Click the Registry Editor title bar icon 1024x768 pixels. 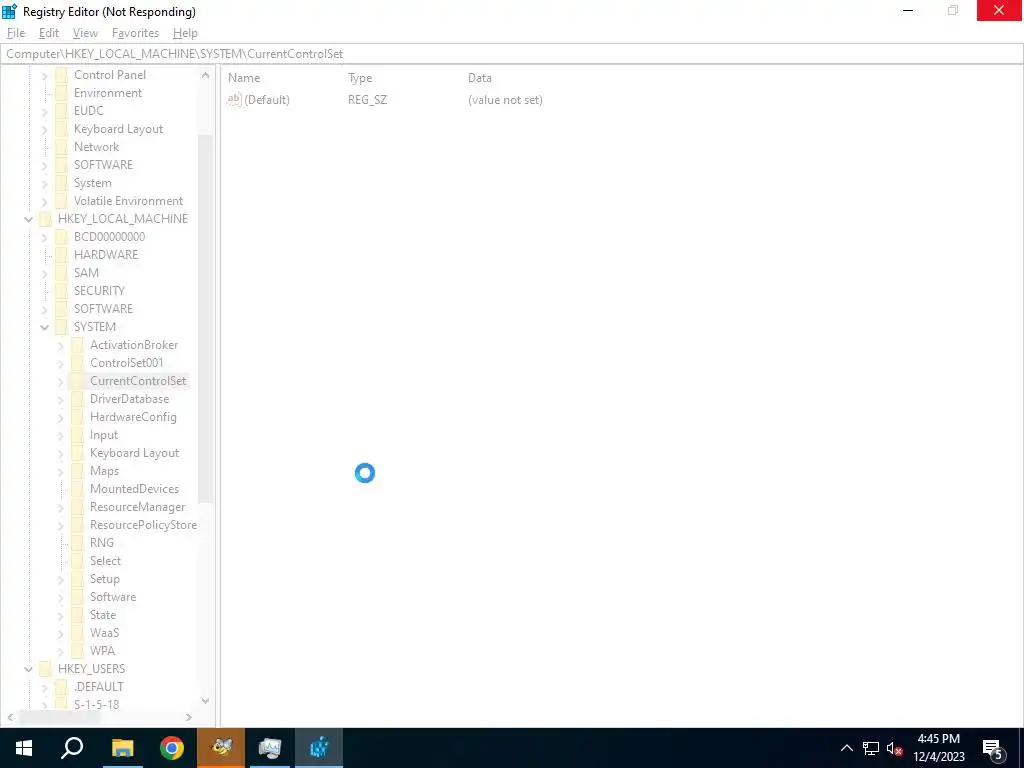[x=10, y=12]
